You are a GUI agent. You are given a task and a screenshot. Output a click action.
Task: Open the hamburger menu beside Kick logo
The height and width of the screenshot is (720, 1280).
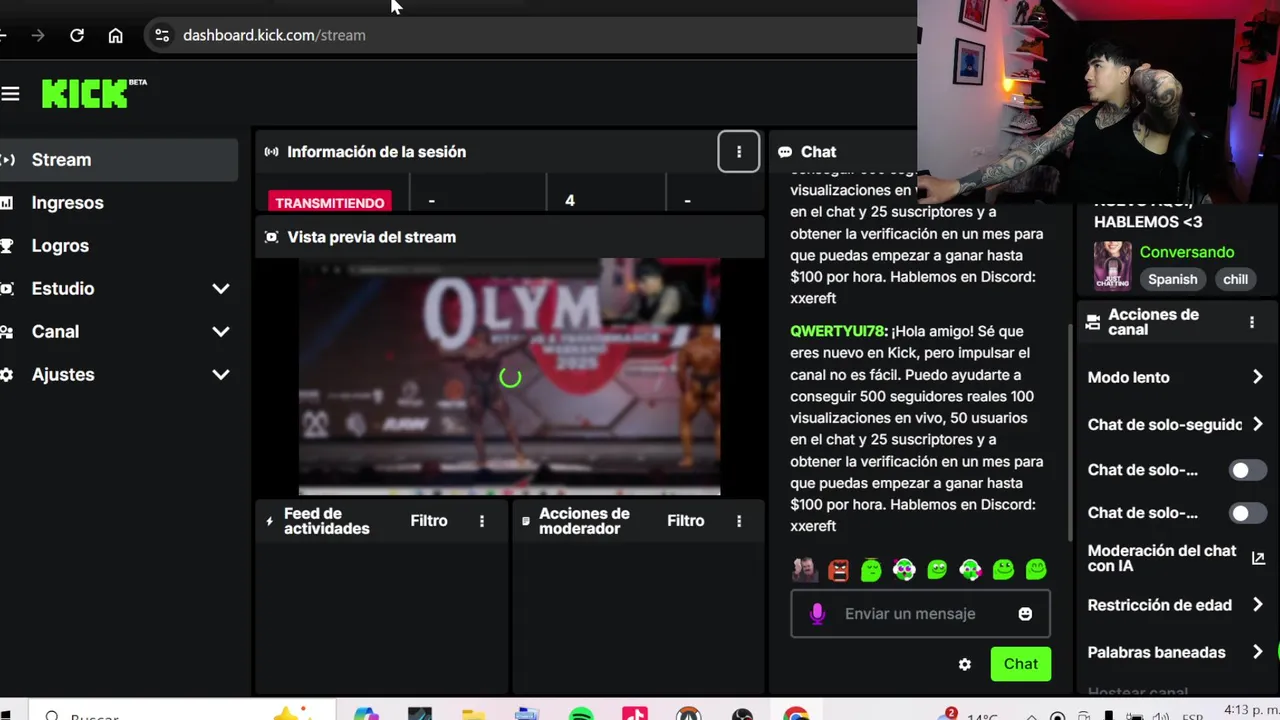tap(10, 94)
